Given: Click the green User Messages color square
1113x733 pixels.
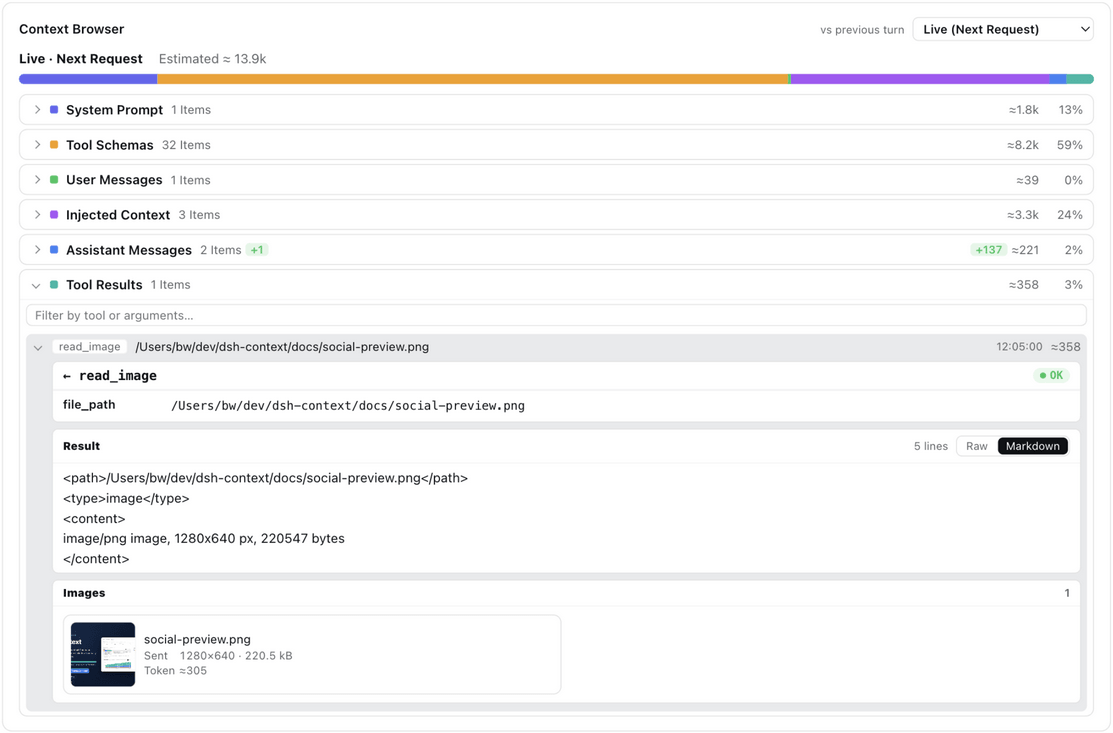Looking at the screenshot, I should click(x=54, y=180).
